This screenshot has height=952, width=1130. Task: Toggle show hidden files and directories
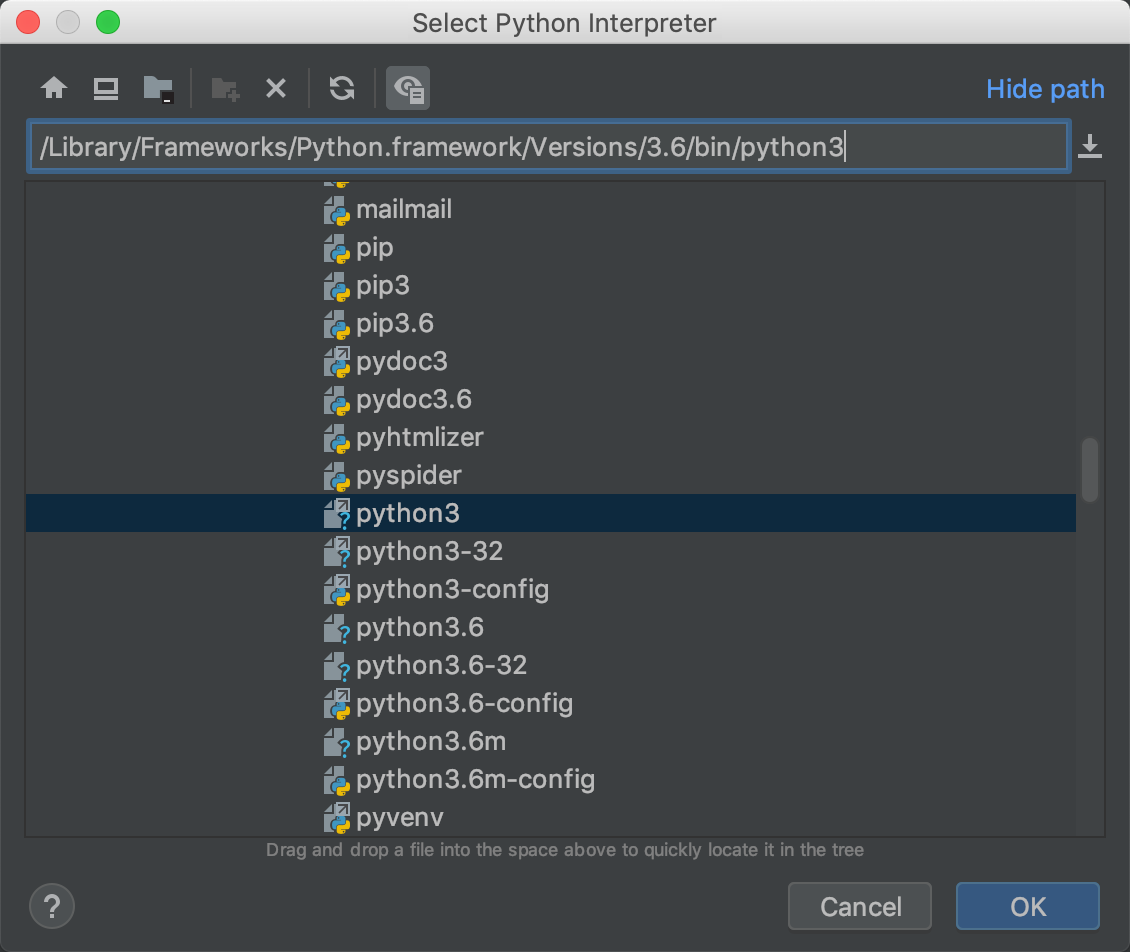(x=408, y=89)
